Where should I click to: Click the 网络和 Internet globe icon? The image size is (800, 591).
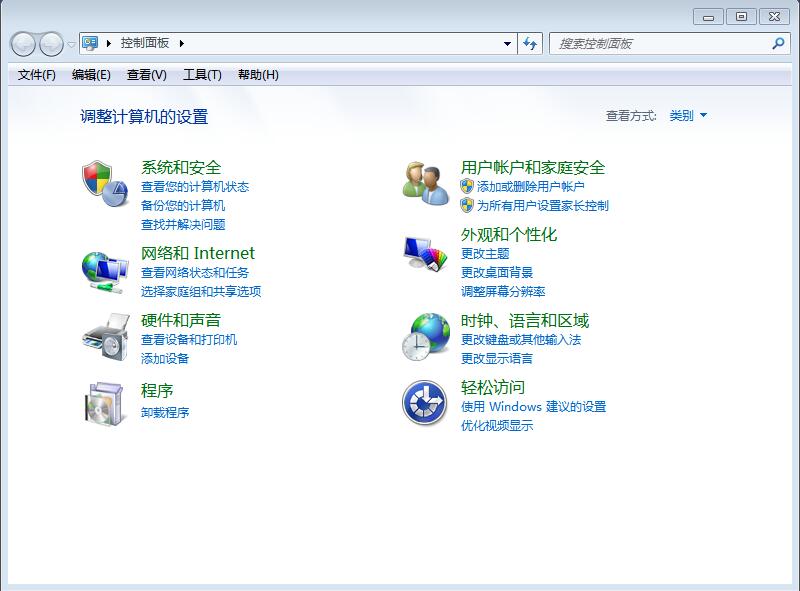[104, 269]
